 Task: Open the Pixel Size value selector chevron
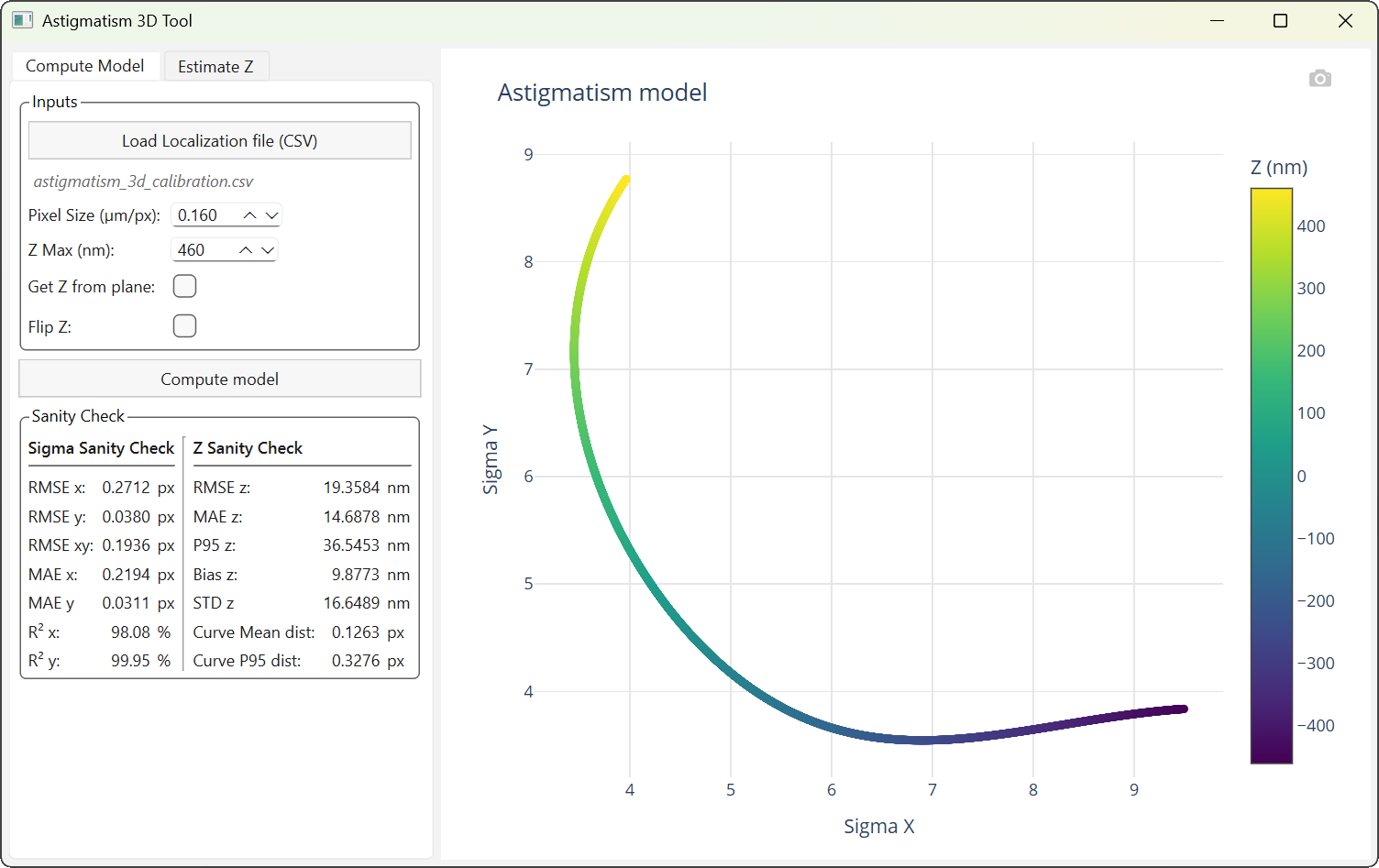[x=270, y=214]
